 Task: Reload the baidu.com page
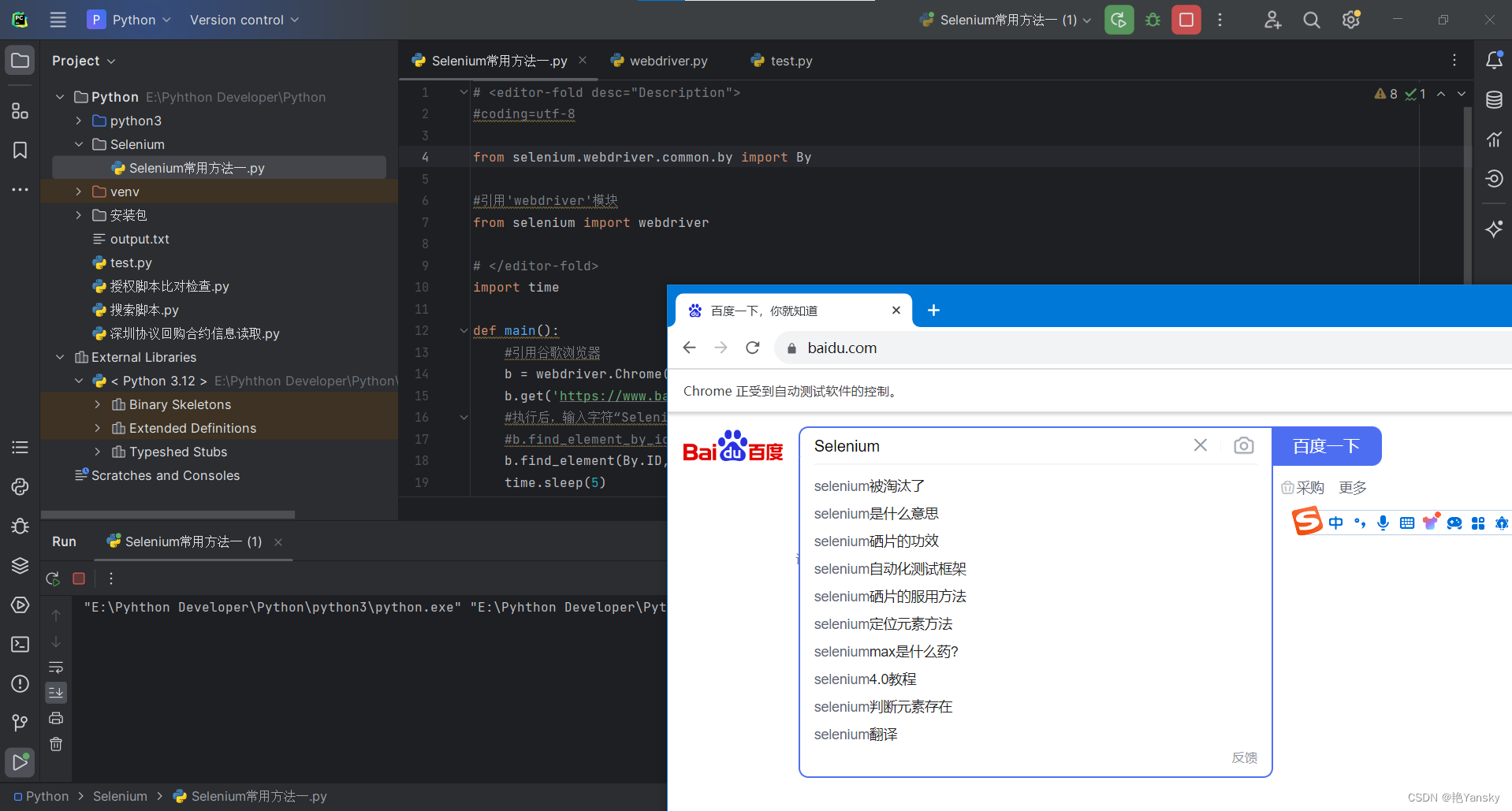point(753,348)
